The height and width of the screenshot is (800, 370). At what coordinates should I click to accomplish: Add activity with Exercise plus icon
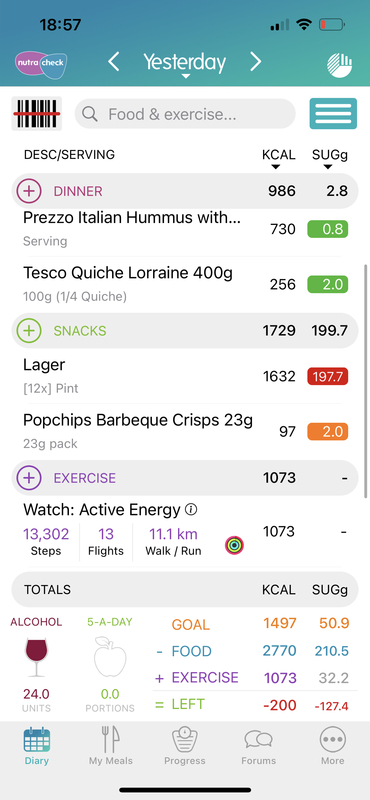click(29, 478)
